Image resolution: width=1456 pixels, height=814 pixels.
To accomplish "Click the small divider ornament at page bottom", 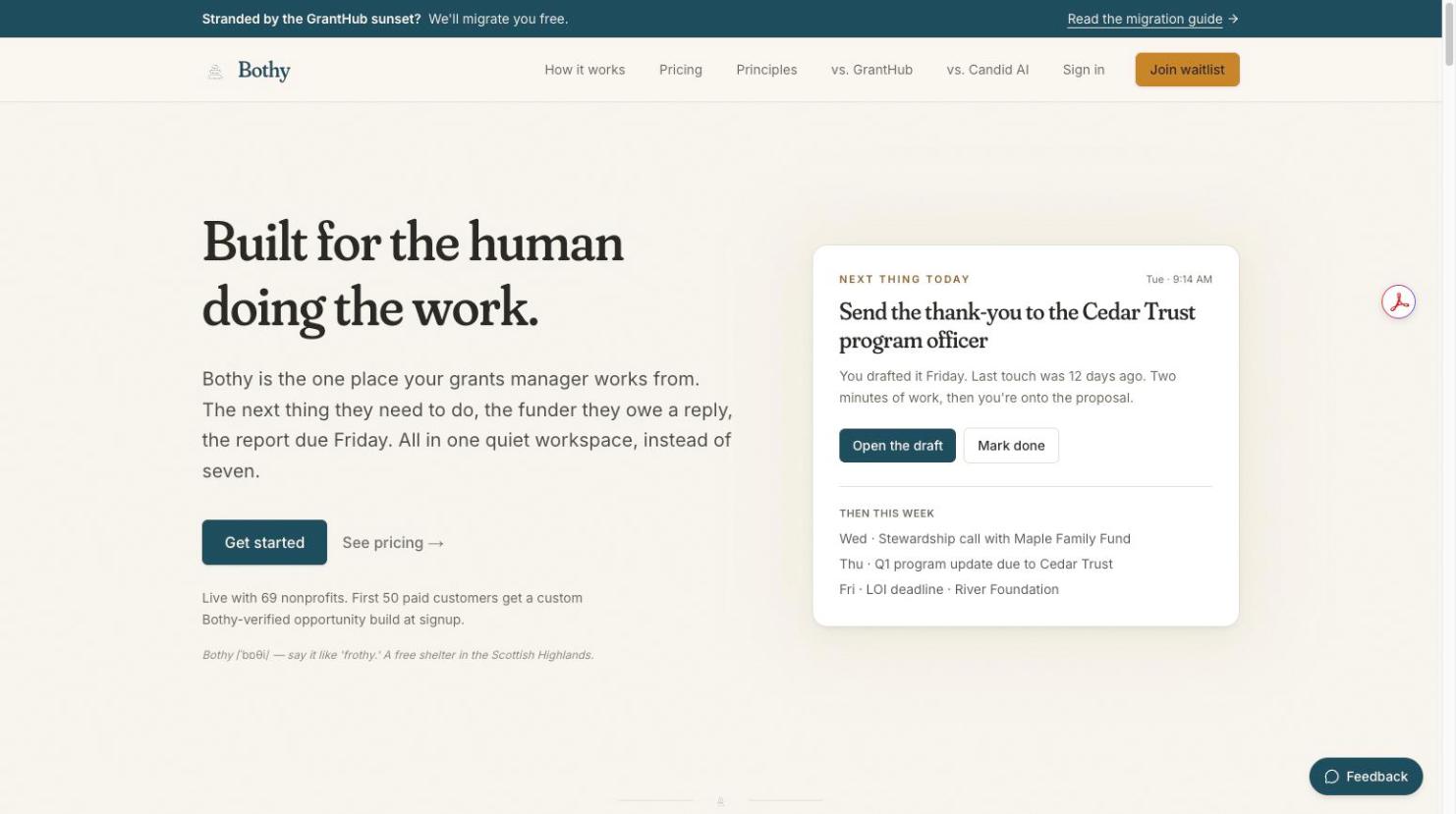I will (720, 801).
